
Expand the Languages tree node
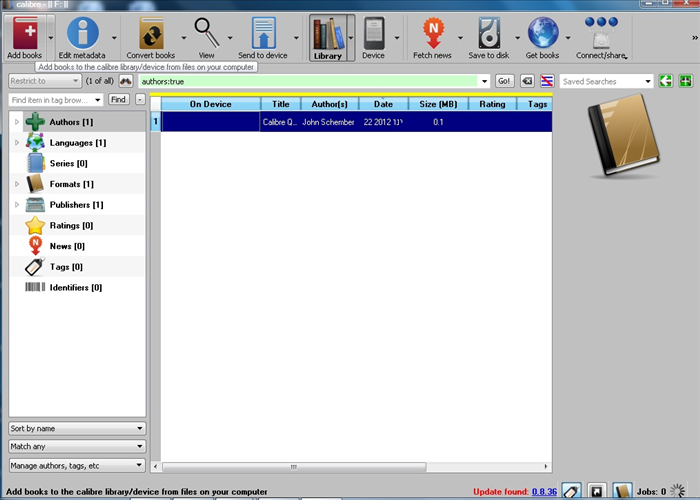17,143
